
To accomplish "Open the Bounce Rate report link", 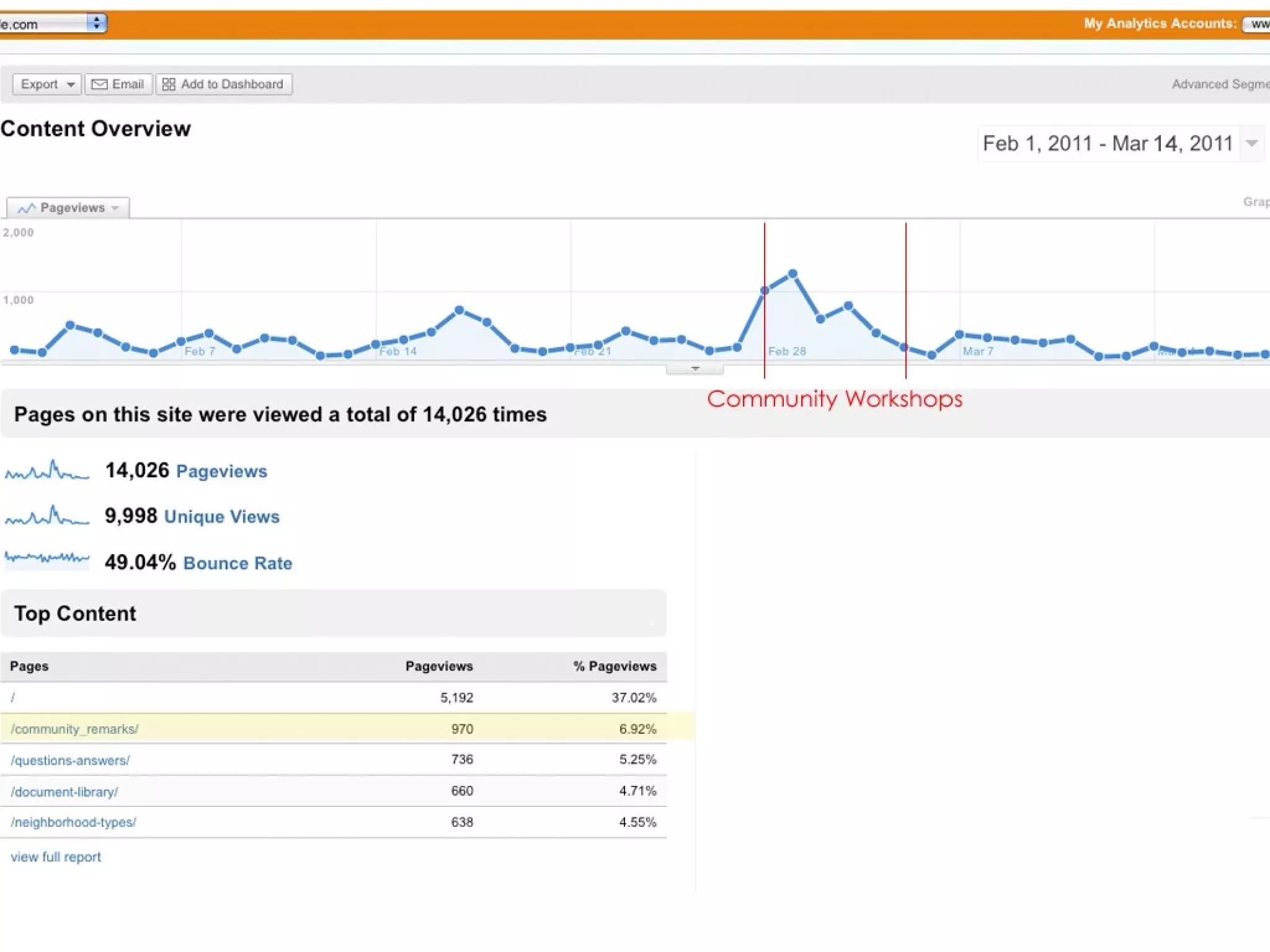I will 238,563.
